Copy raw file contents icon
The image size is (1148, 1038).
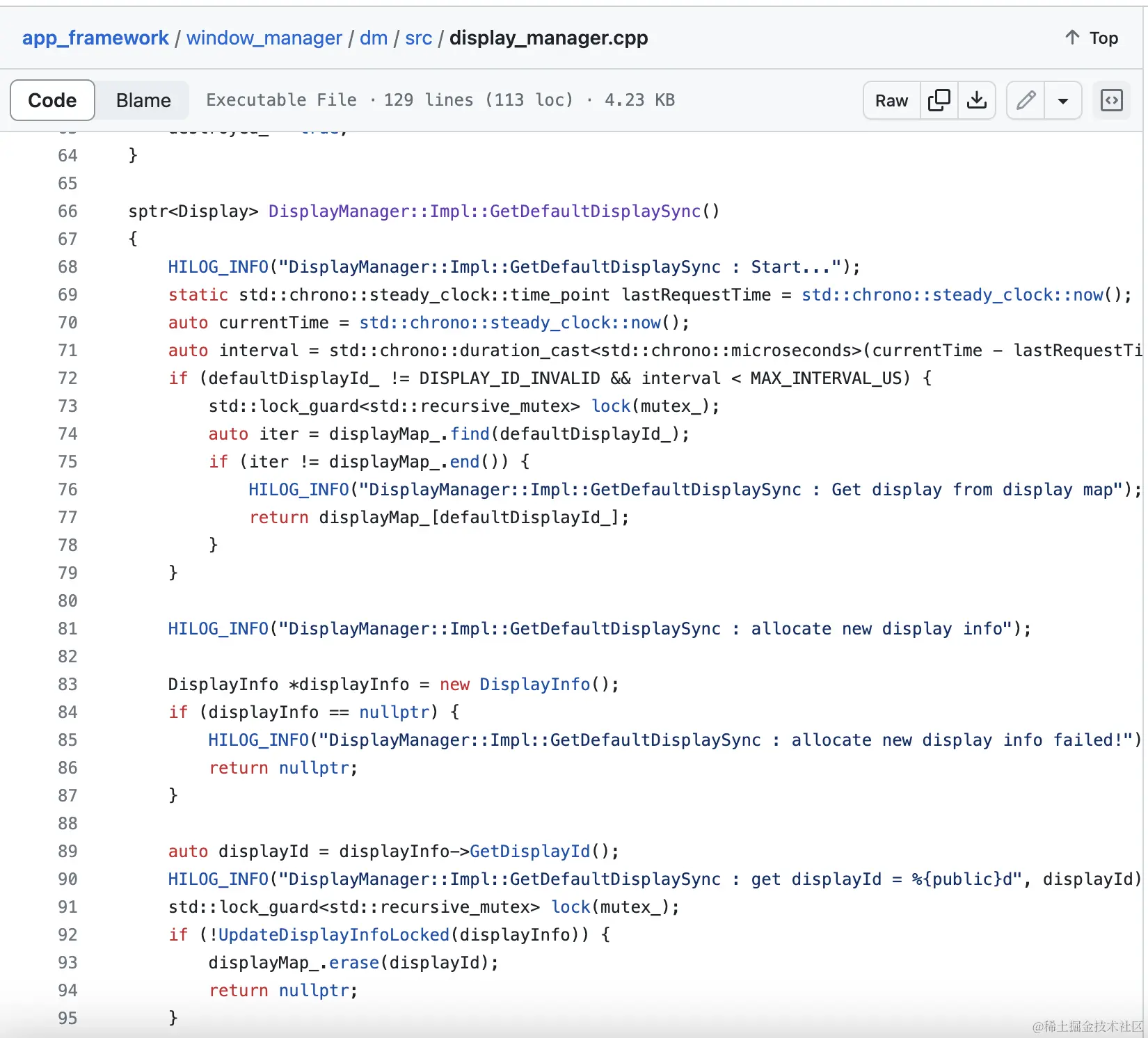(939, 100)
